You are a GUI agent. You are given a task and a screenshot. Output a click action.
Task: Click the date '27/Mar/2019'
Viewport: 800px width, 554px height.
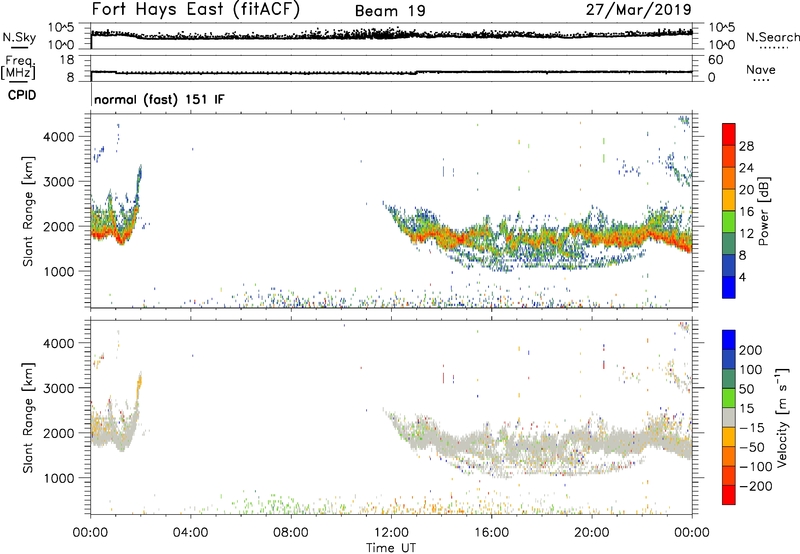coord(638,10)
